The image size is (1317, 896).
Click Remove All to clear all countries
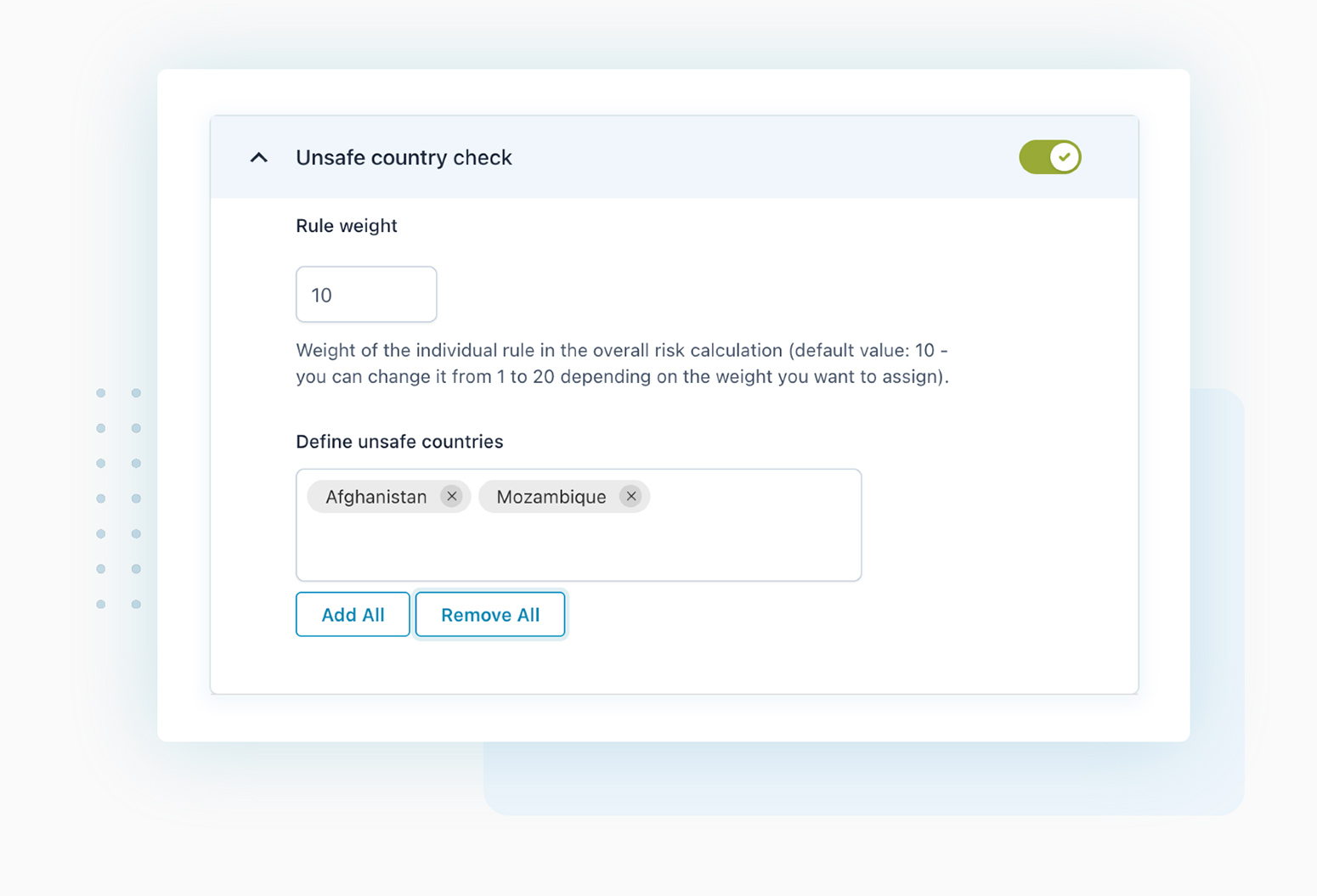tap(489, 614)
